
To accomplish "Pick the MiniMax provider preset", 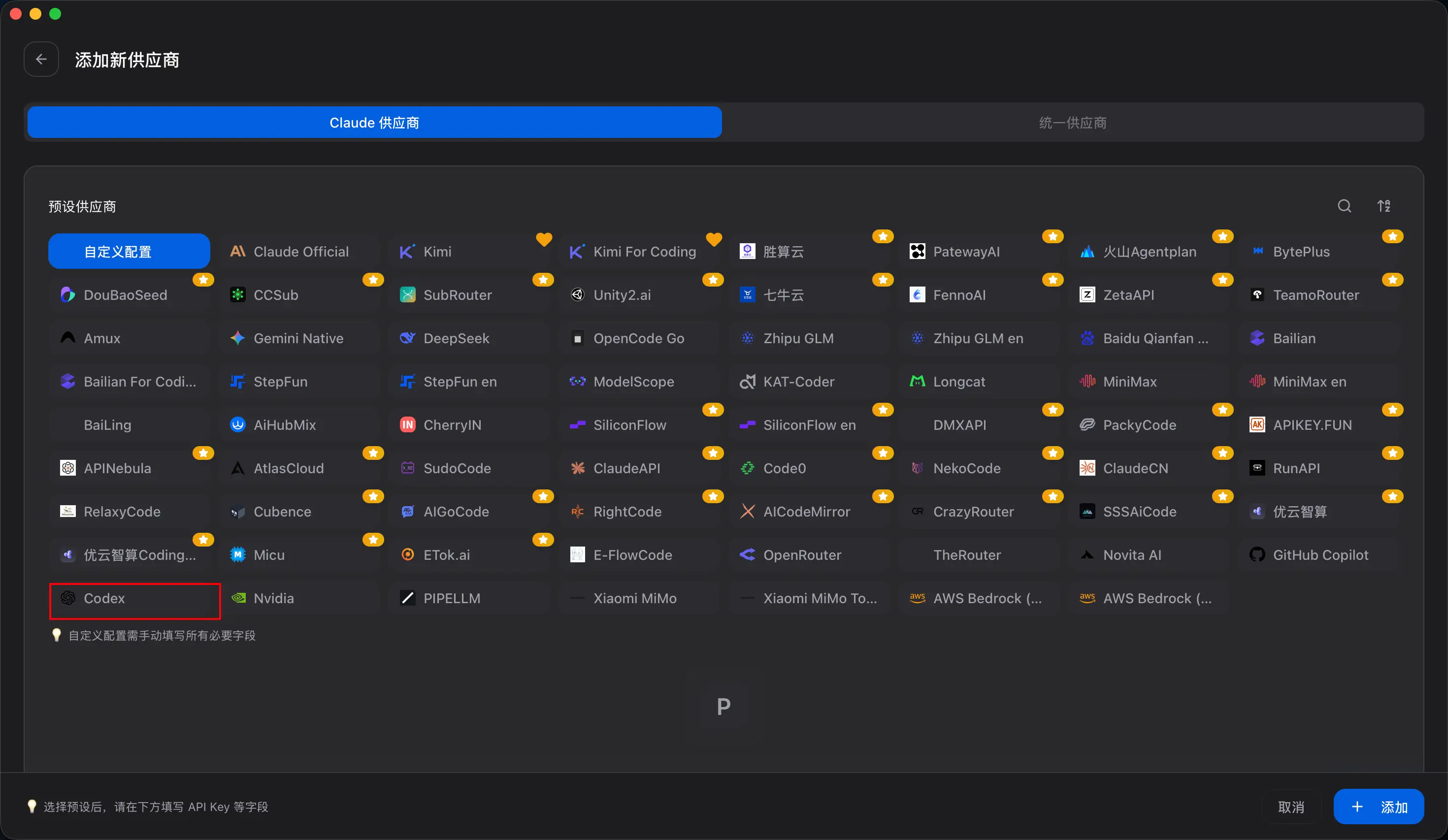I will tap(1149, 382).
